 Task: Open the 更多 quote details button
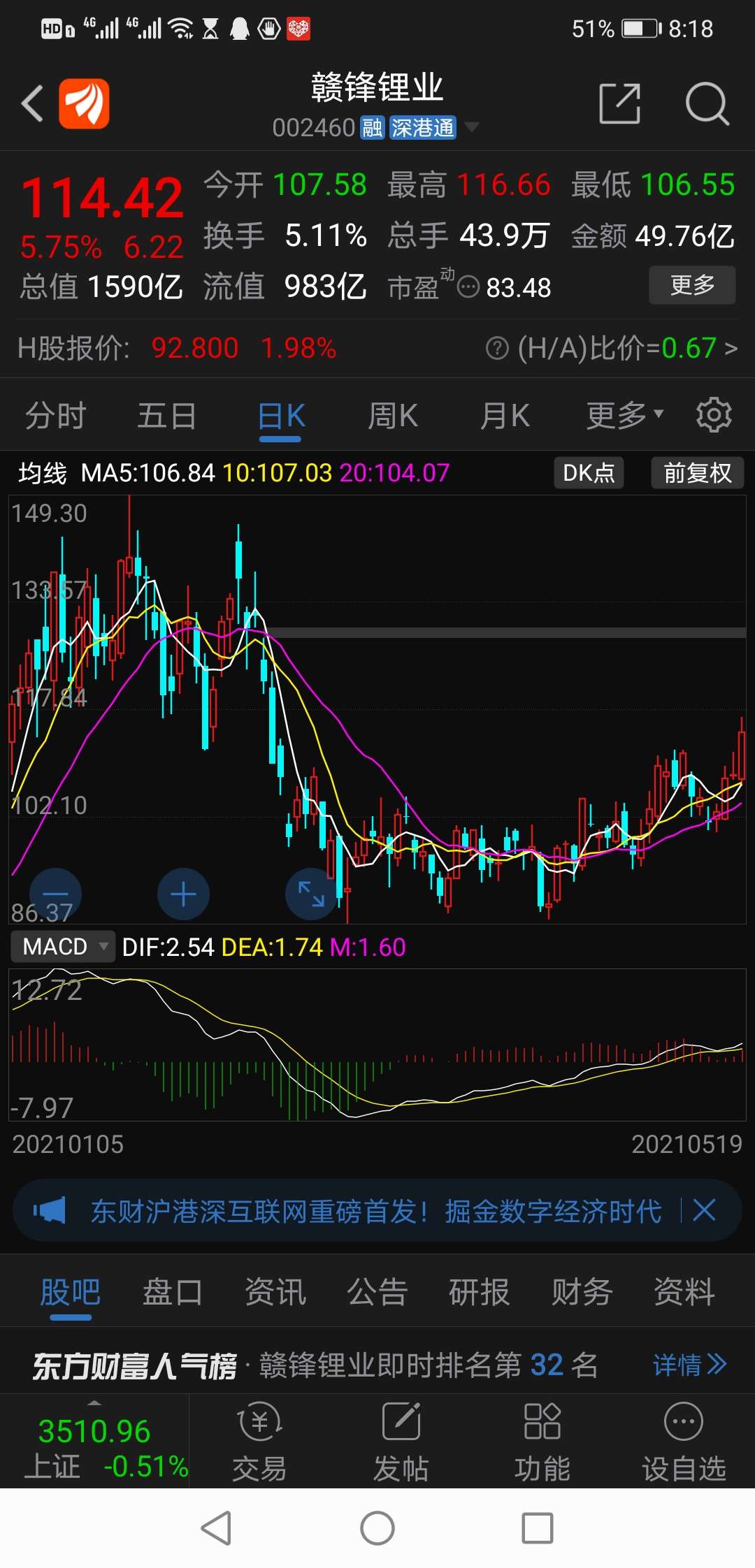coord(692,285)
